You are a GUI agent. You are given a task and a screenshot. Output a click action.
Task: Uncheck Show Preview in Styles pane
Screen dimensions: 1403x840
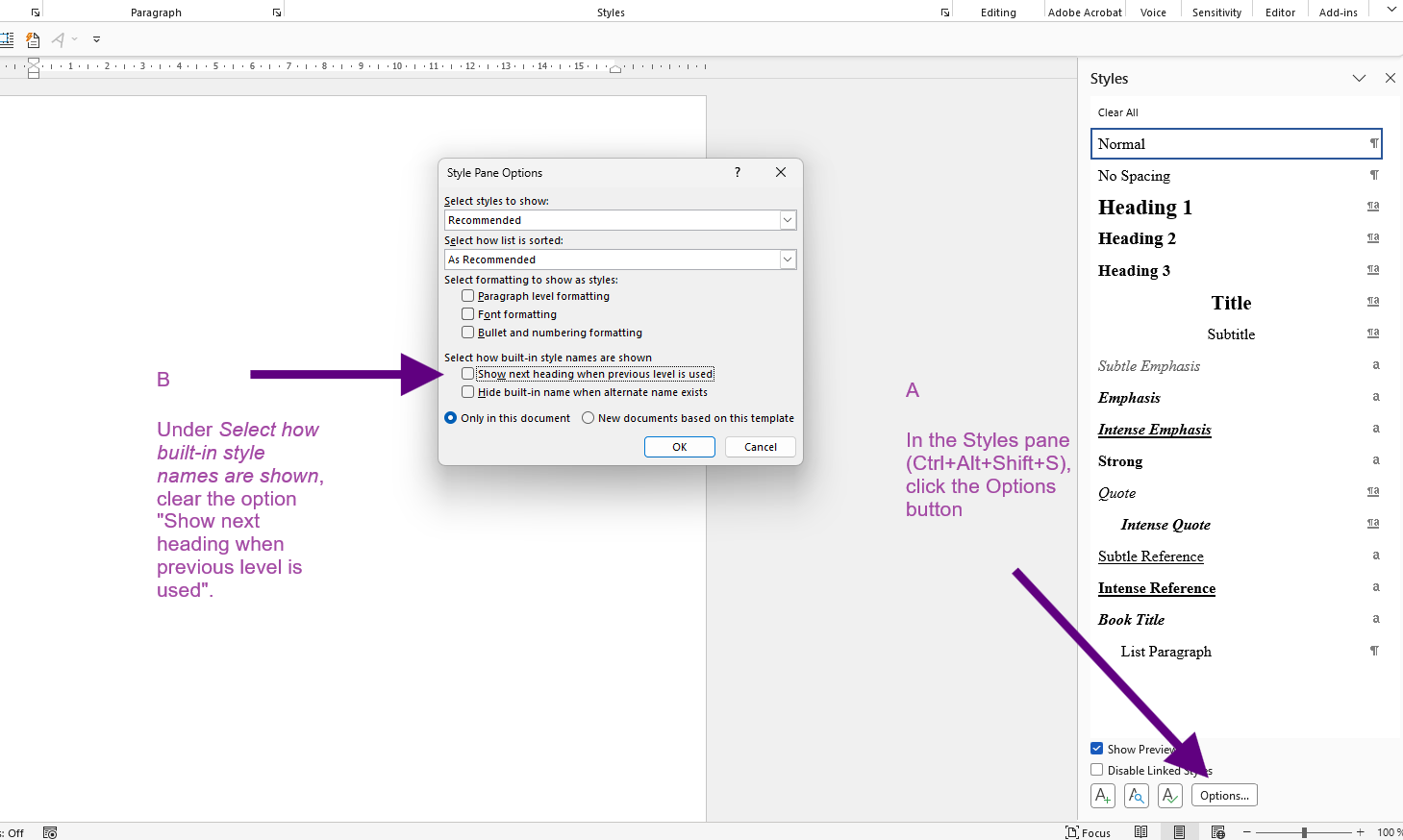pos(1096,749)
